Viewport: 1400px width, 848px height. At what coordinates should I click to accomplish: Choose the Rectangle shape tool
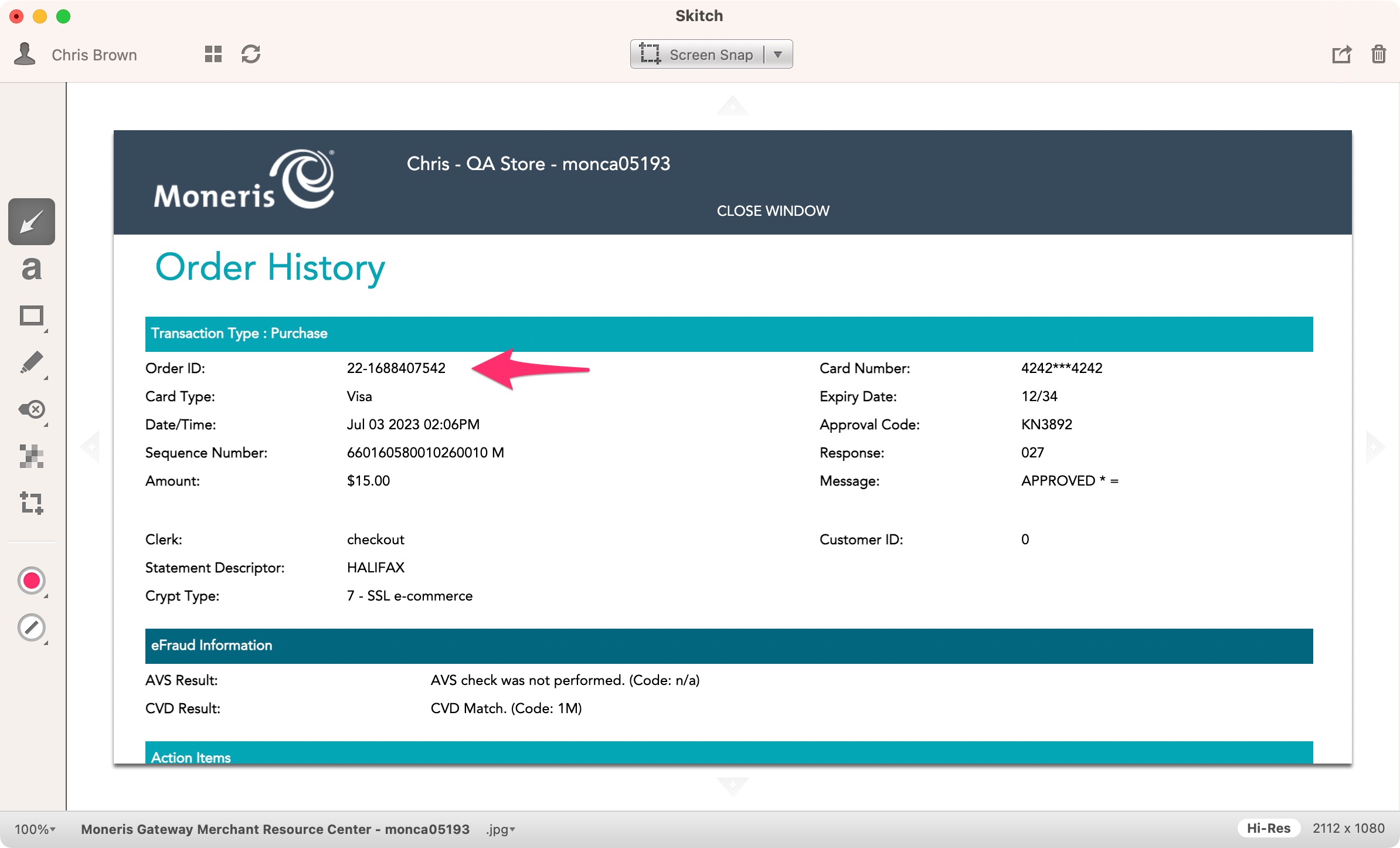point(32,316)
